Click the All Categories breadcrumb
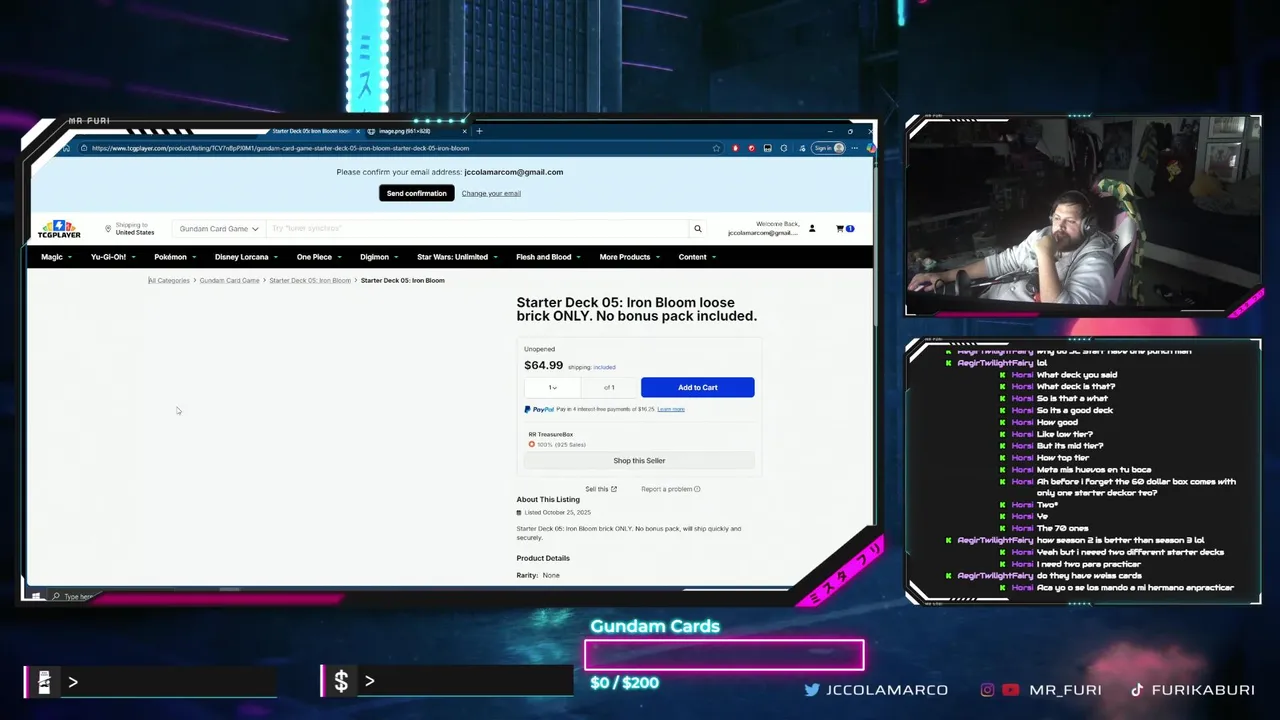The image size is (1280, 720). (169, 280)
